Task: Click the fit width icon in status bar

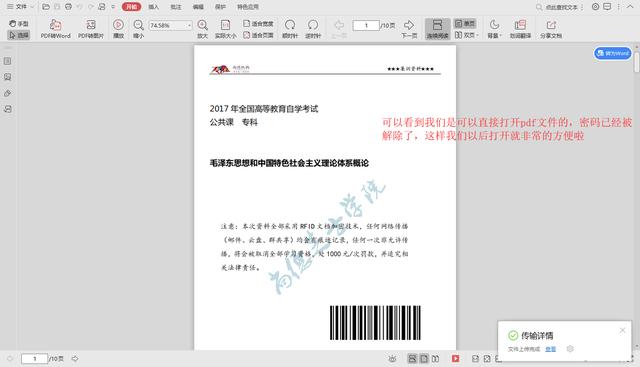Action: (476, 358)
